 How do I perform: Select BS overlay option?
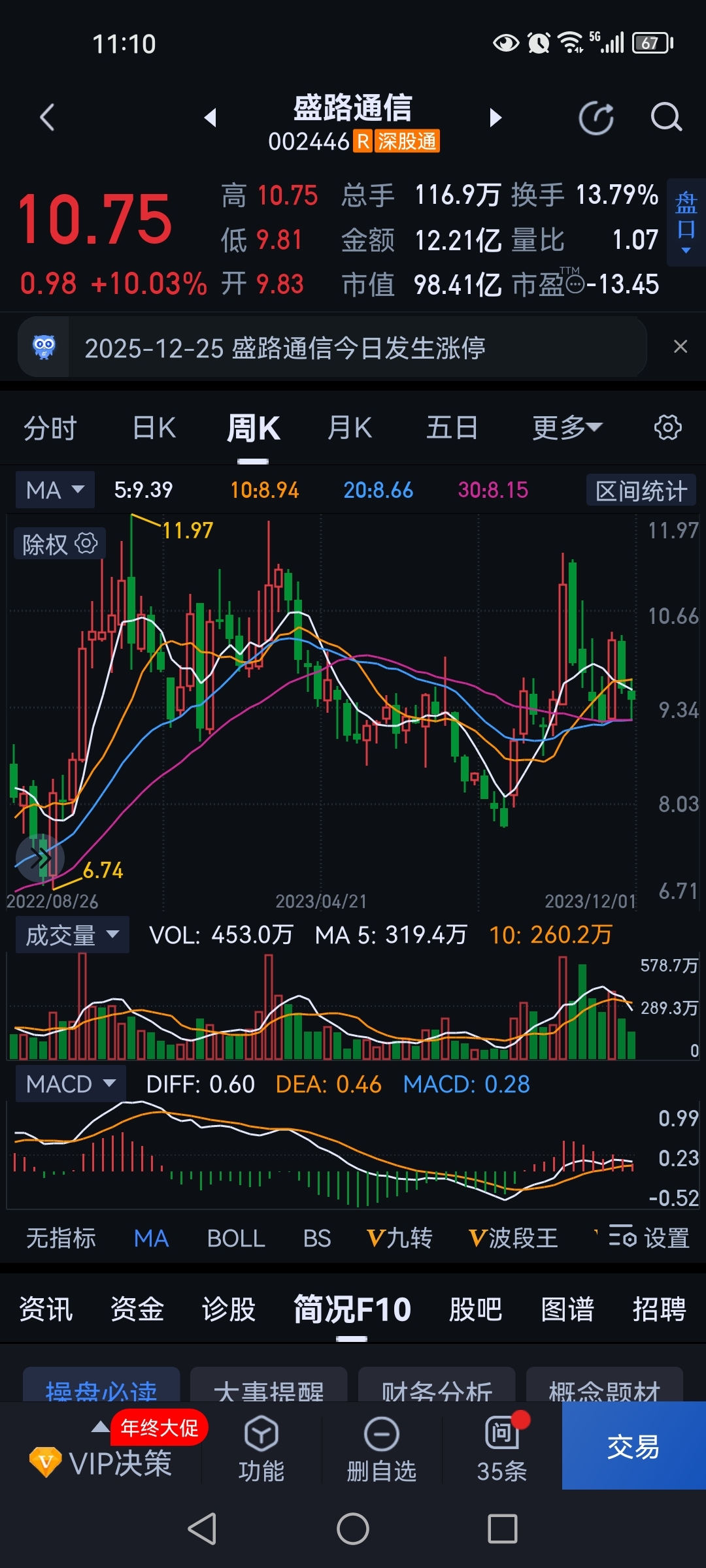pos(317,1238)
